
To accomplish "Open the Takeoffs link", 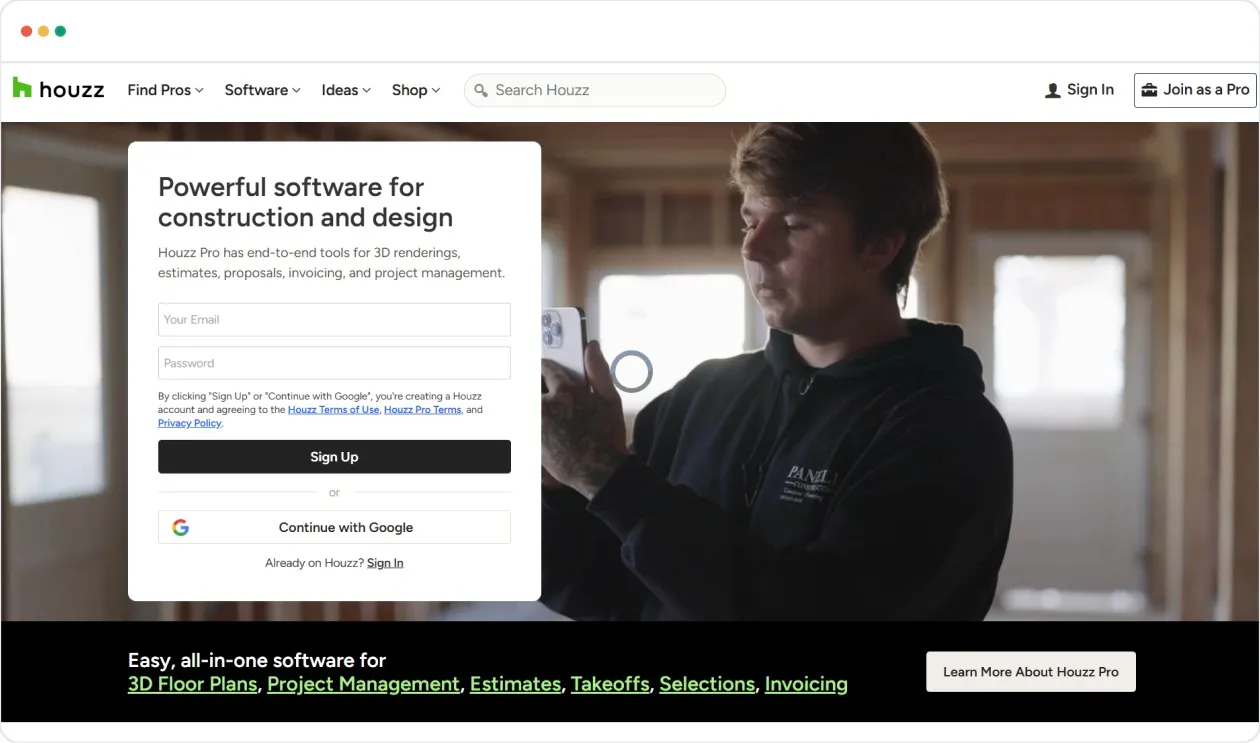I will click(610, 684).
